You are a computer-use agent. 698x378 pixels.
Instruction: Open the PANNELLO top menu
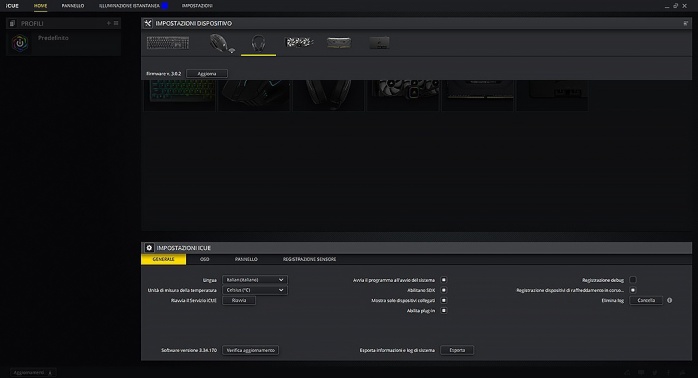tap(73, 6)
